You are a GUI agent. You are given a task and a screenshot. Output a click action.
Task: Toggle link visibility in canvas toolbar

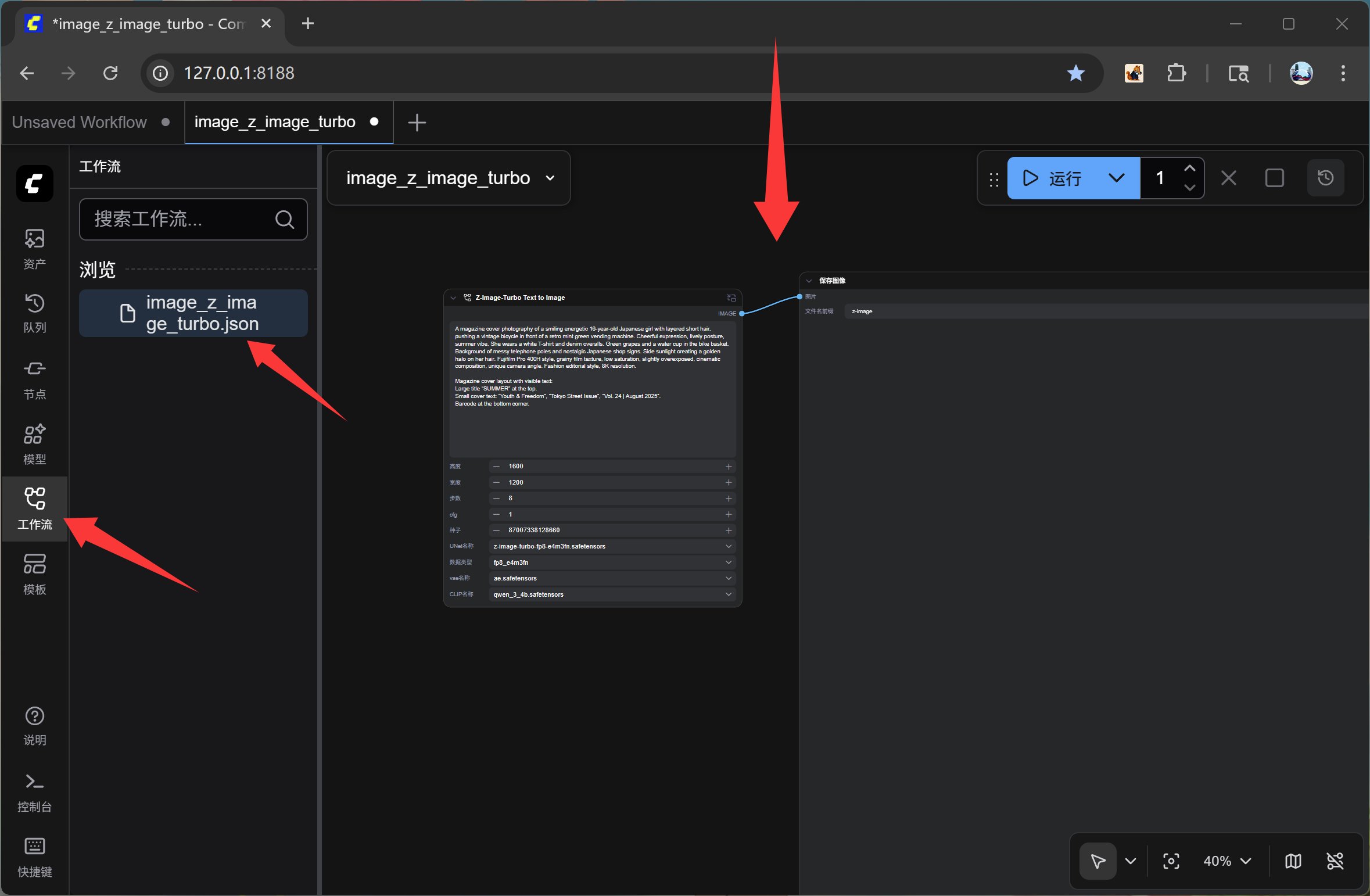(x=1335, y=861)
